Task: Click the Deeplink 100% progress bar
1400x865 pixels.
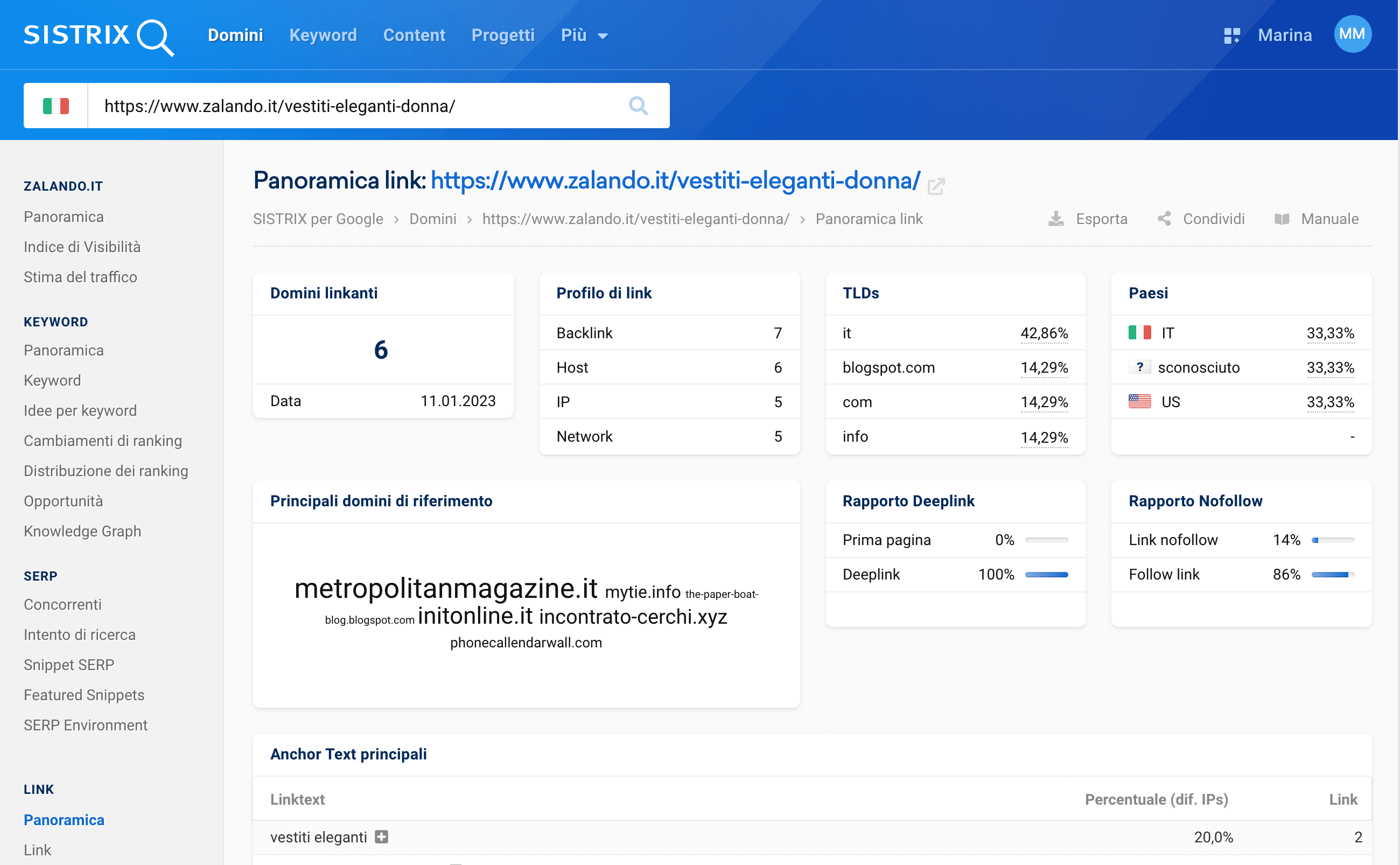Action: pos(1047,575)
